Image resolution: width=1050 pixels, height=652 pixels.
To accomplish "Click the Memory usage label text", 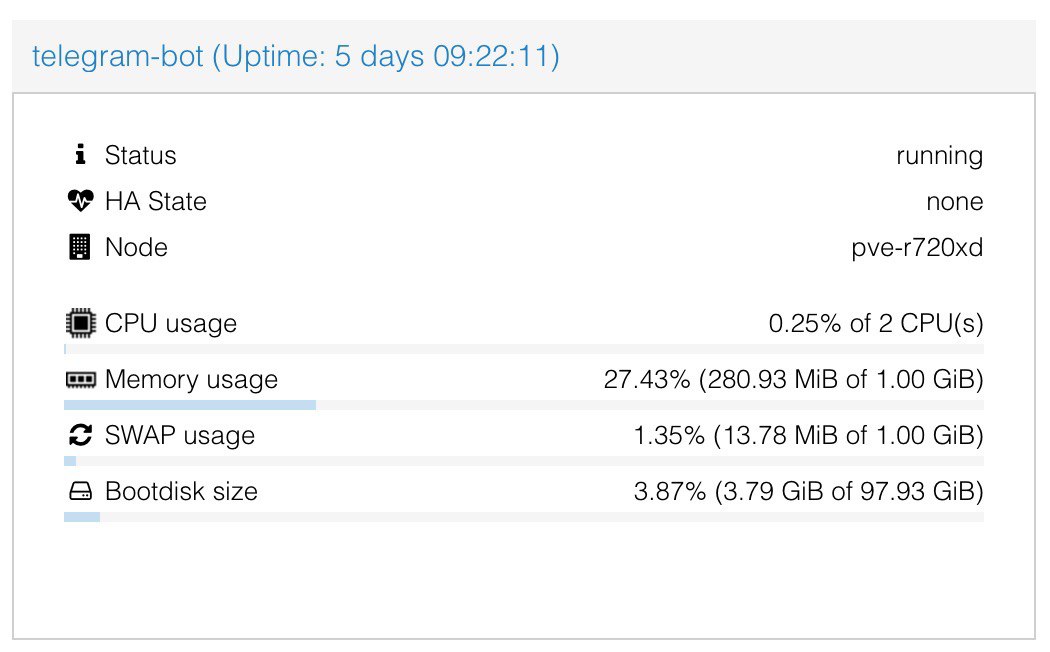I will pos(192,380).
